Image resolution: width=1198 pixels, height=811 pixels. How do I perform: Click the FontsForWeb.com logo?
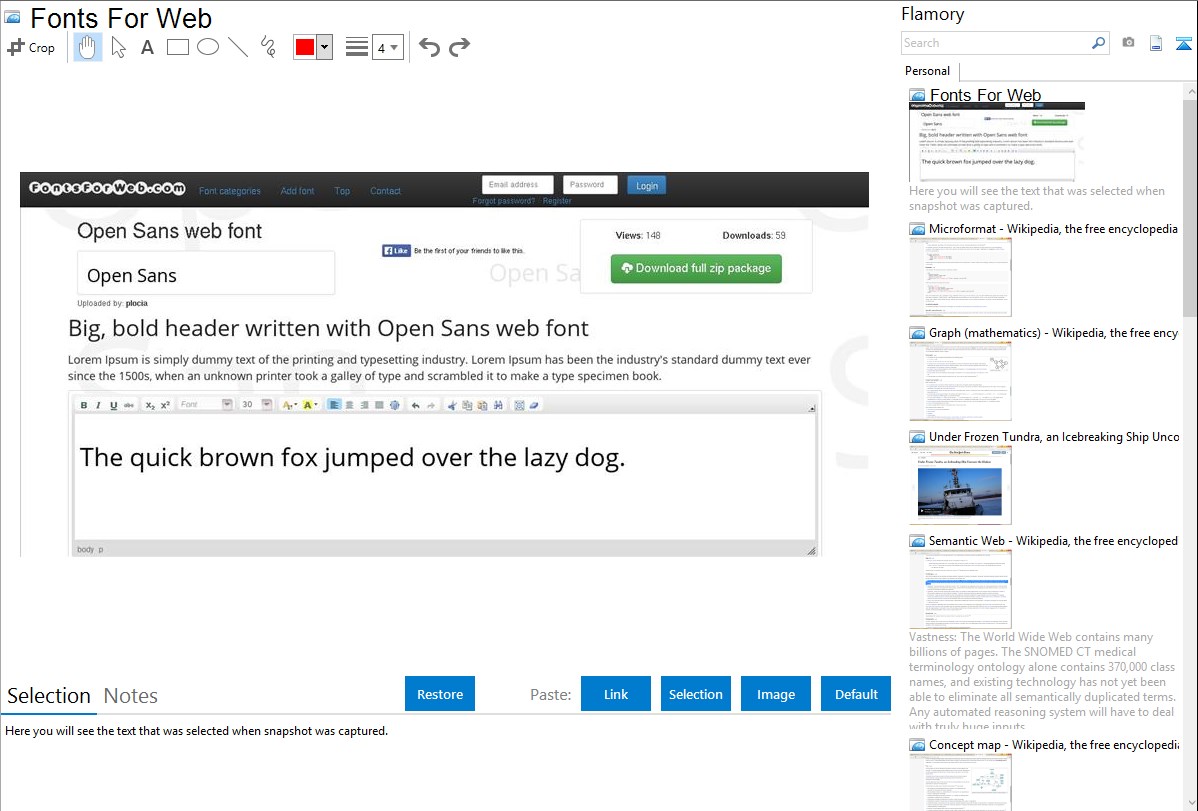point(107,188)
